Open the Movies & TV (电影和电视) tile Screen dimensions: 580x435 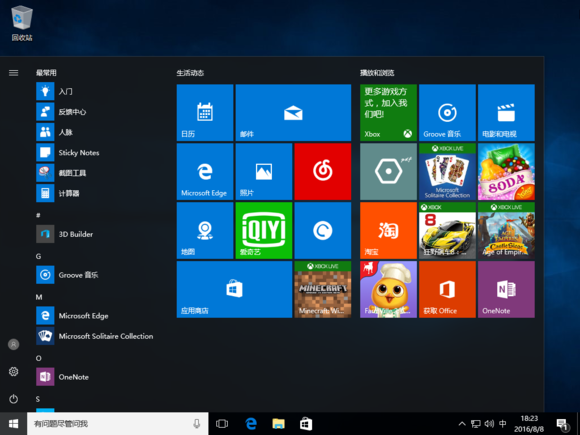pyautogui.click(x=506, y=112)
